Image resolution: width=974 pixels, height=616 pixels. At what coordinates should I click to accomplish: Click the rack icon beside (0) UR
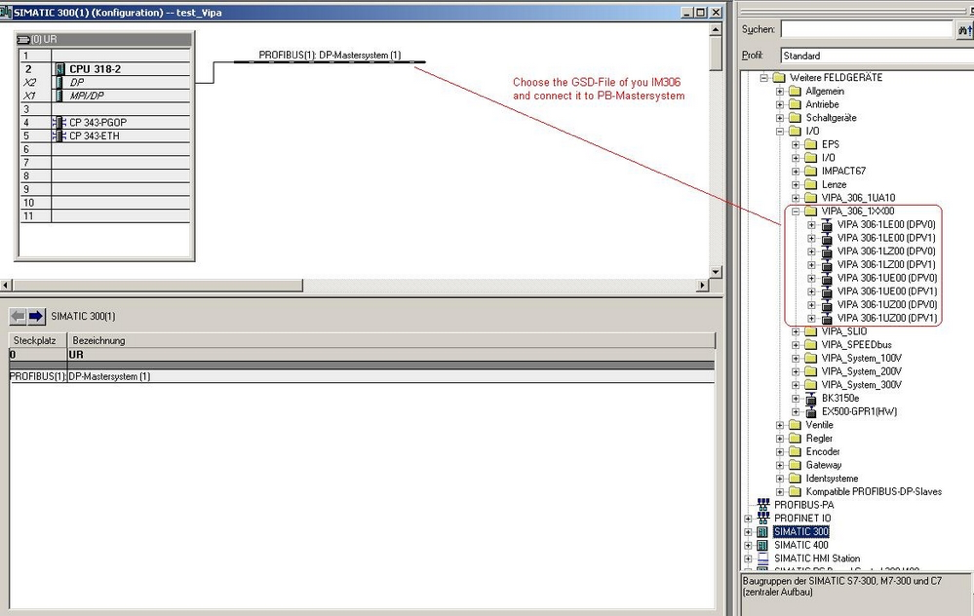click(x=24, y=39)
